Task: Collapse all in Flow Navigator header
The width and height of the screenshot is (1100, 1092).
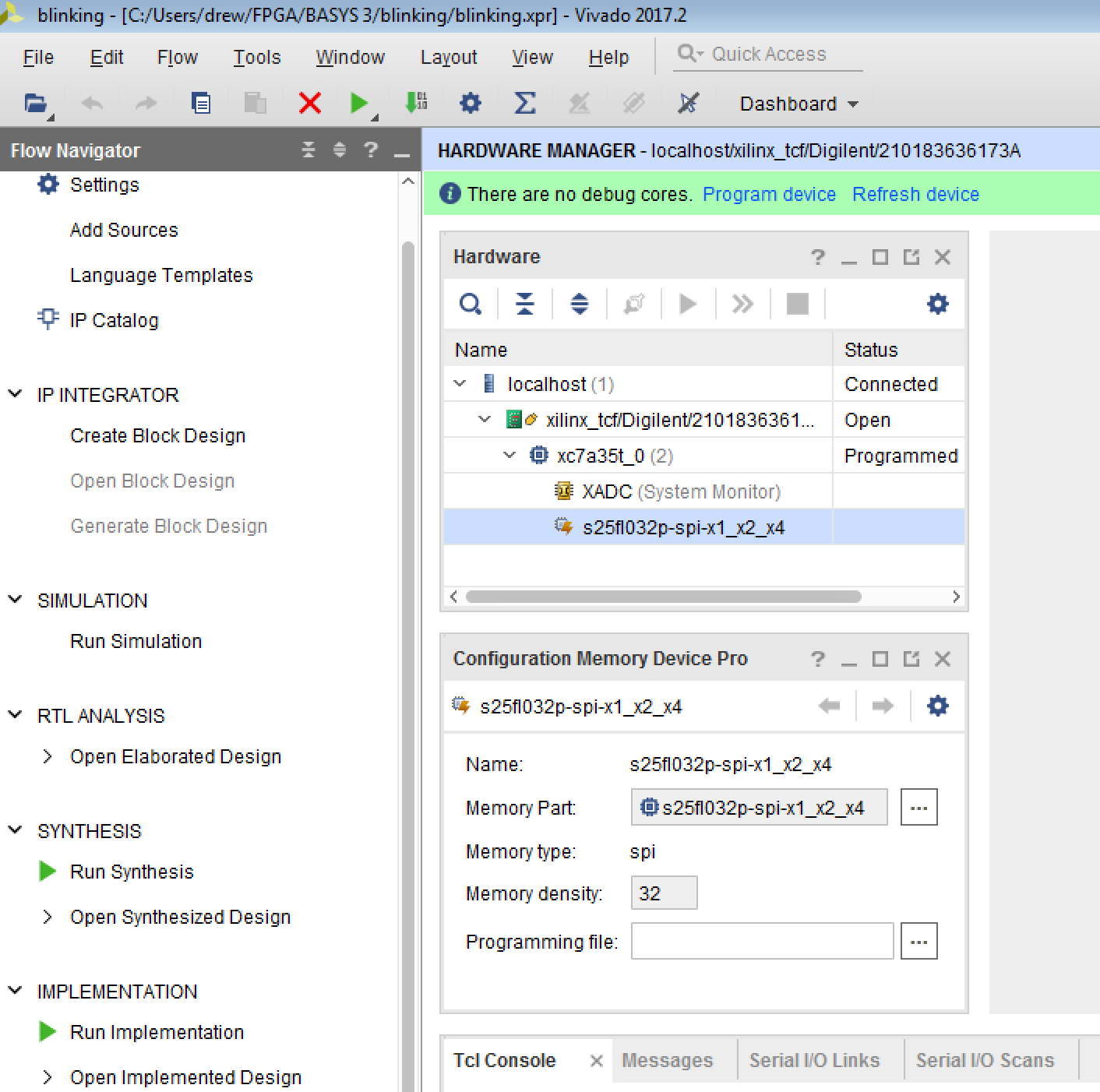Action: click(x=308, y=150)
